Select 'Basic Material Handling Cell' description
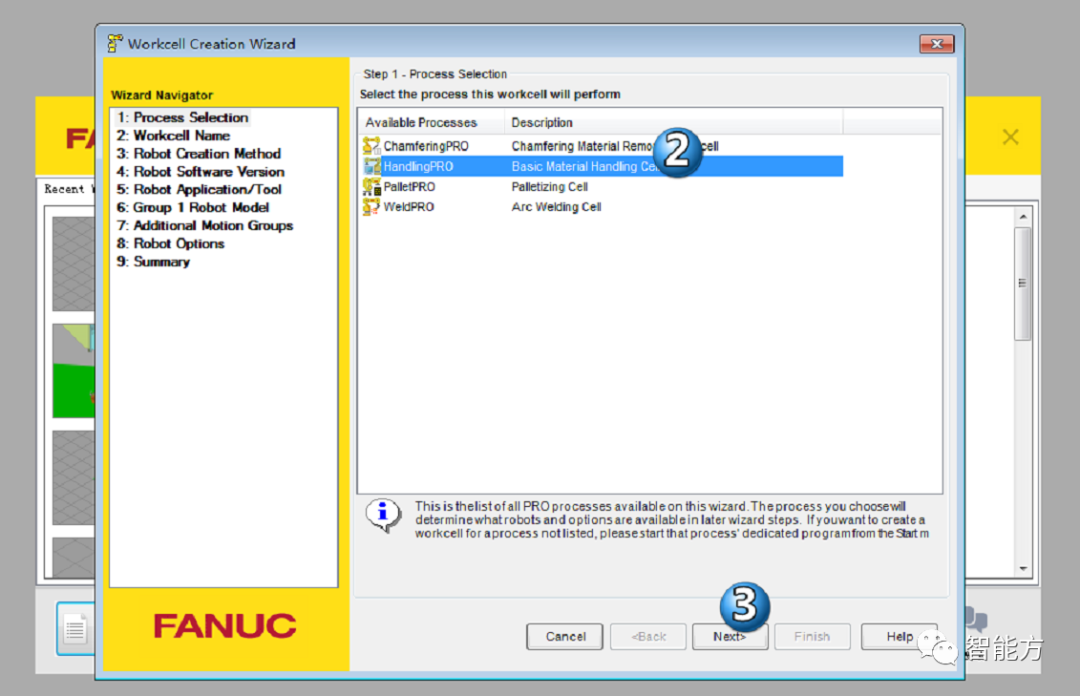Image resolution: width=1080 pixels, height=696 pixels. (x=585, y=166)
